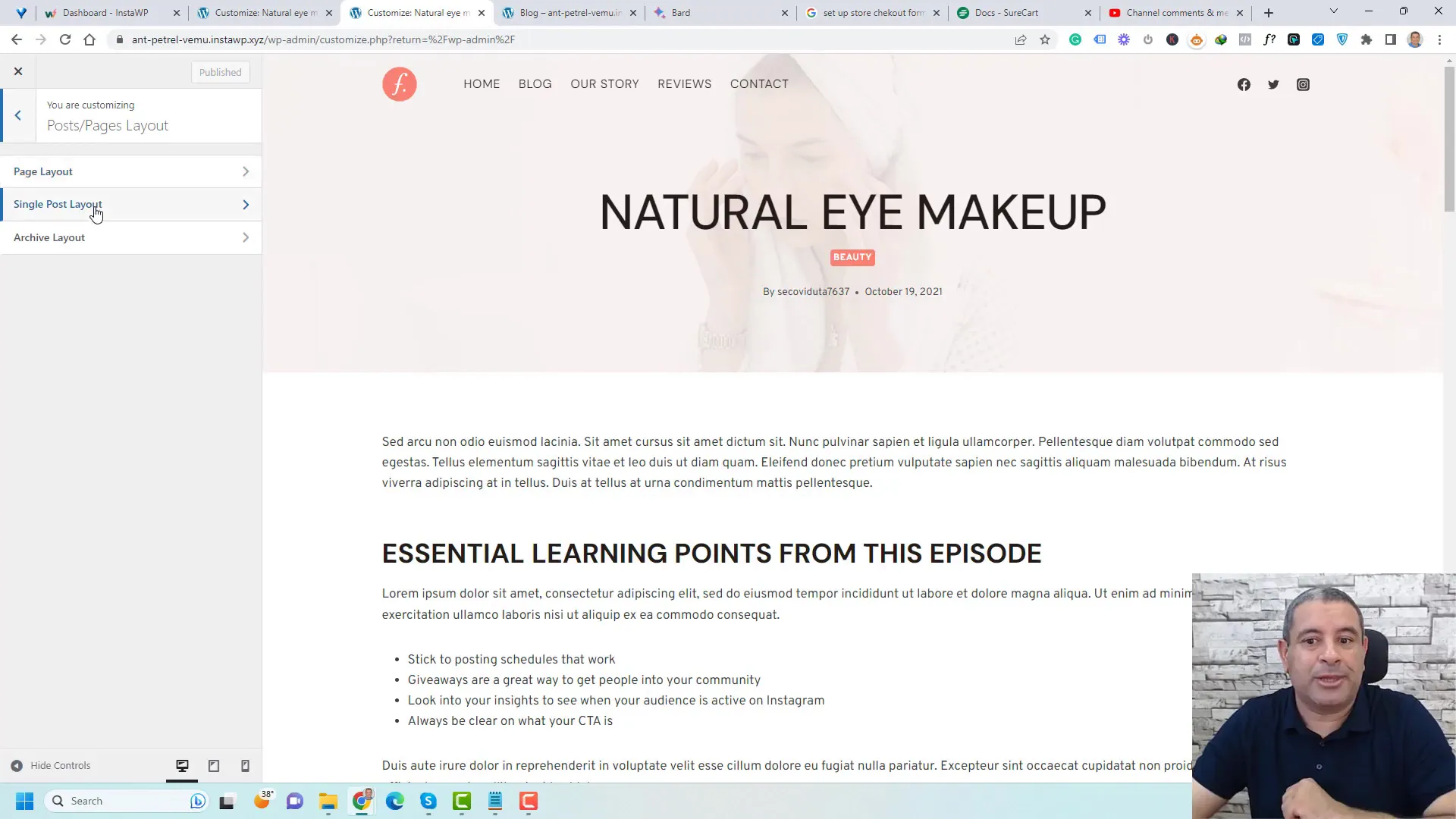The image size is (1456, 819).
Task: Open the HOME navigation menu item
Action: [482, 83]
